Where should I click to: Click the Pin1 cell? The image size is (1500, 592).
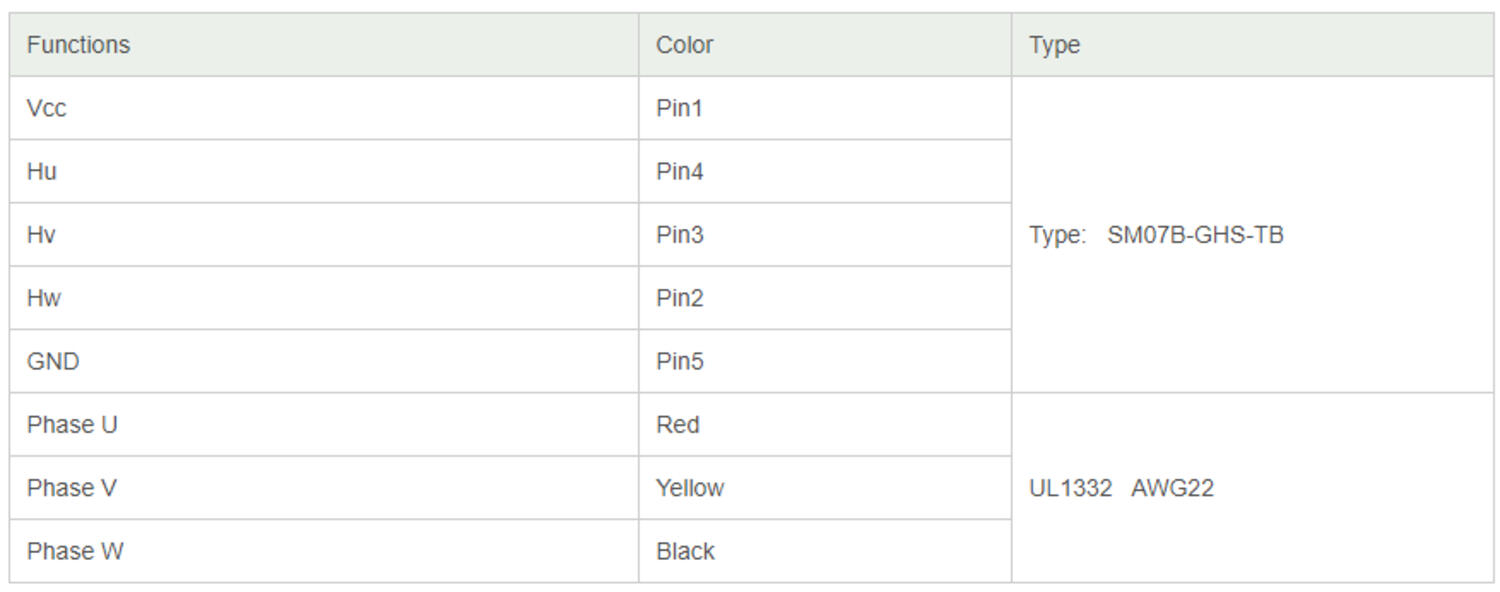tap(679, 108)
